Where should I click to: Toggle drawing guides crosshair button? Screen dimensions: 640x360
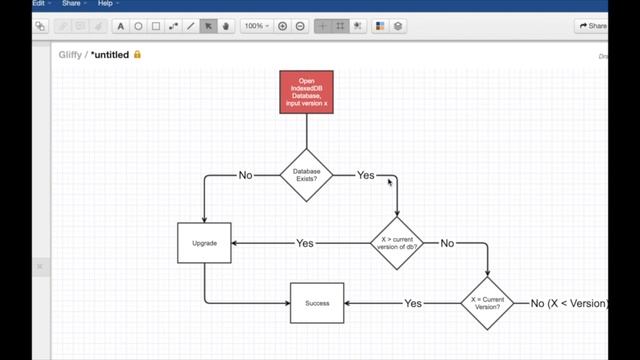pyautogui.click(x=322, y=26)
